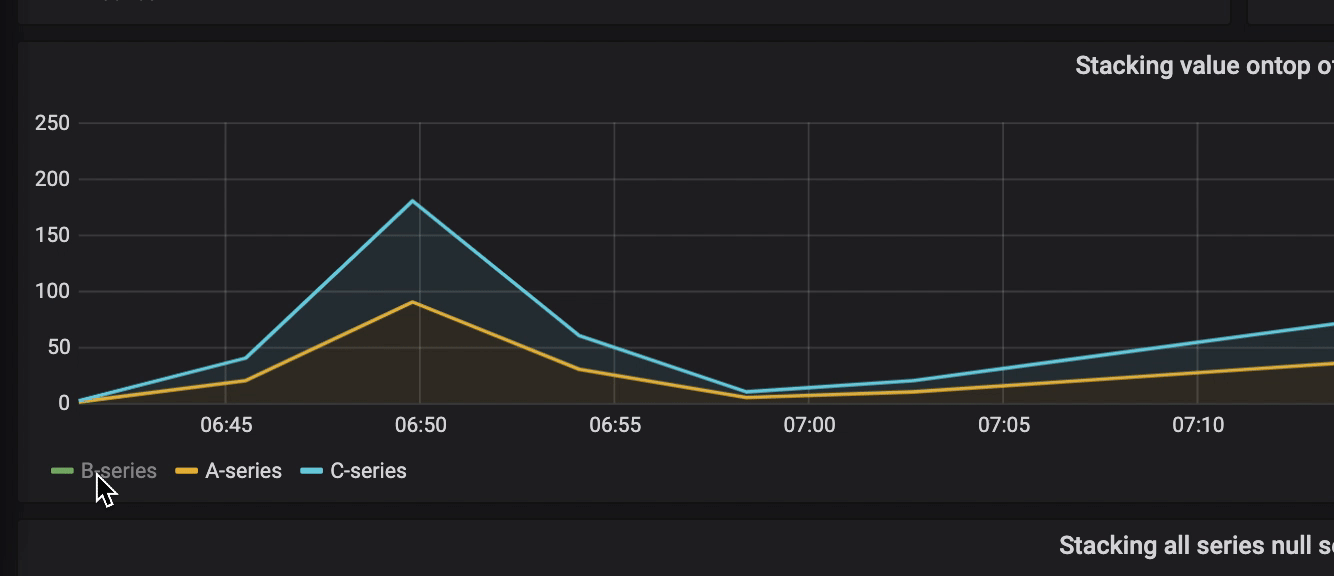This screenshot has height=576, width=1334.
Task: Toggle B-series visibility in the legend
Action: 119,470
